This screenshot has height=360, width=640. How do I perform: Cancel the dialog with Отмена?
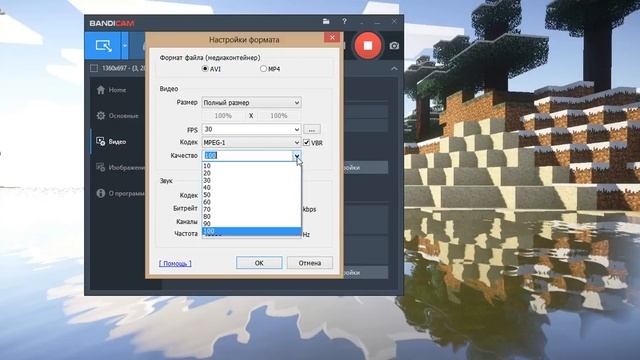(x=310, y=263)
